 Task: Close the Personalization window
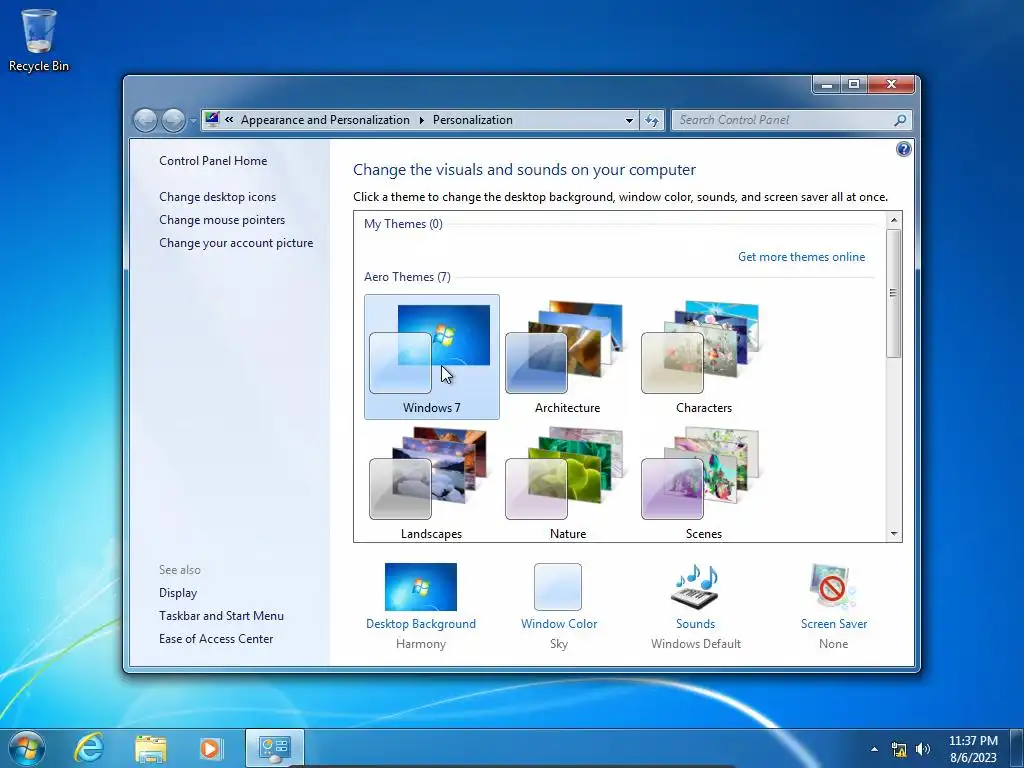pyautogui.click(x=891, y=84)
